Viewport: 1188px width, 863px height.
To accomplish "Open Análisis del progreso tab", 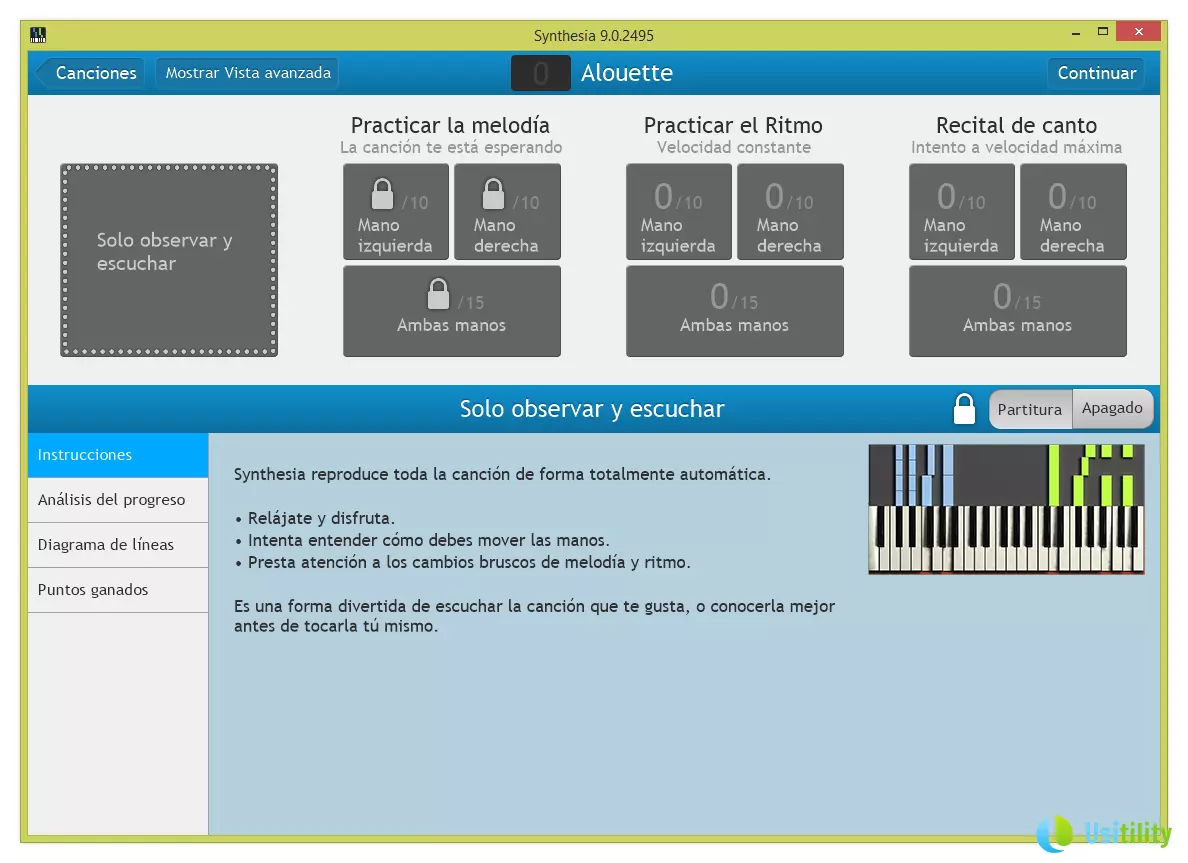I will [x=118, y=500].
